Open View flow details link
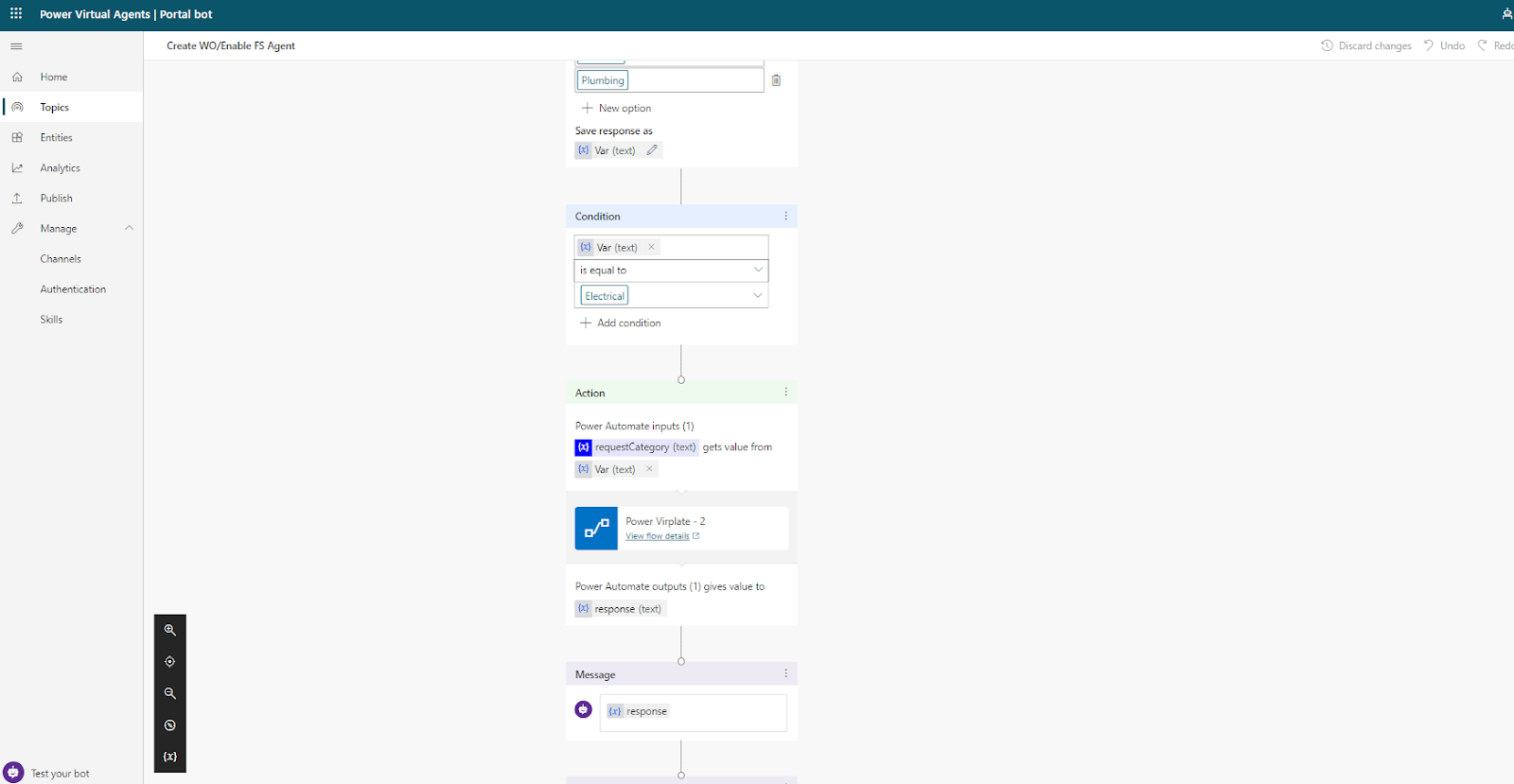The width and height of the screenshot is (1514, 784). (662, 536)
